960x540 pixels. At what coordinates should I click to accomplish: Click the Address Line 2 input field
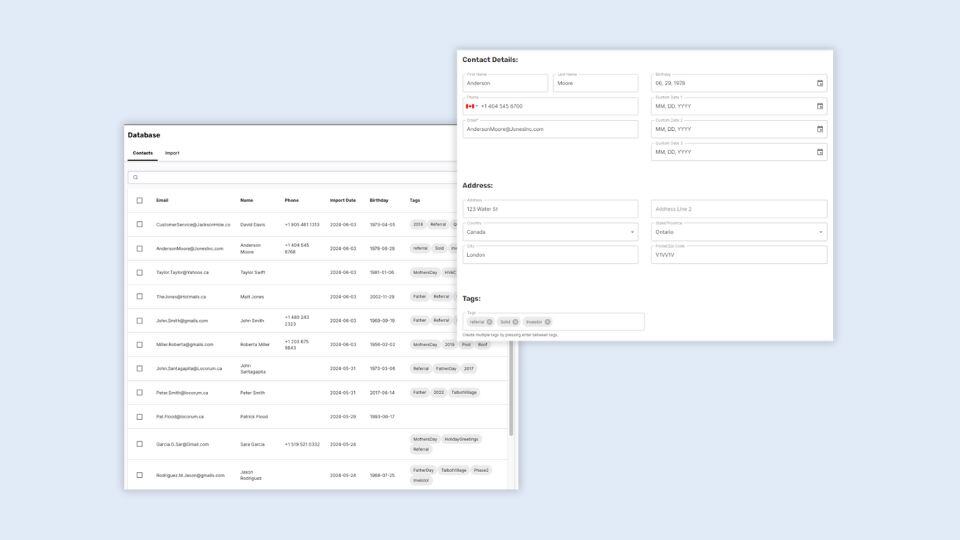click(739, 209)
